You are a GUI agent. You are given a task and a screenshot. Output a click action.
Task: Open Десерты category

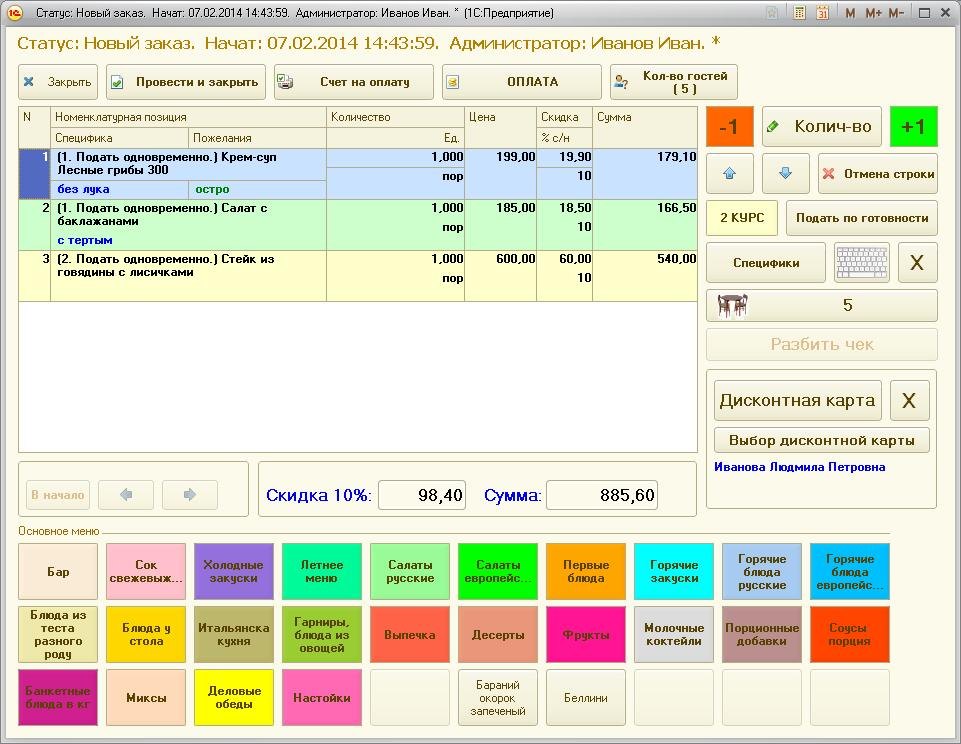(498, 634)
